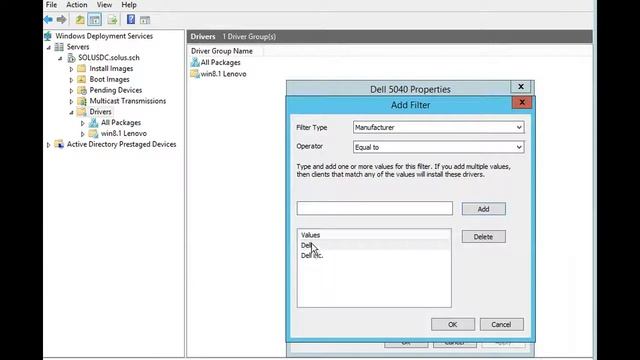Select Boot Images in the tree
The height and width of the screenshot is (360, 640).
[109, 79]
